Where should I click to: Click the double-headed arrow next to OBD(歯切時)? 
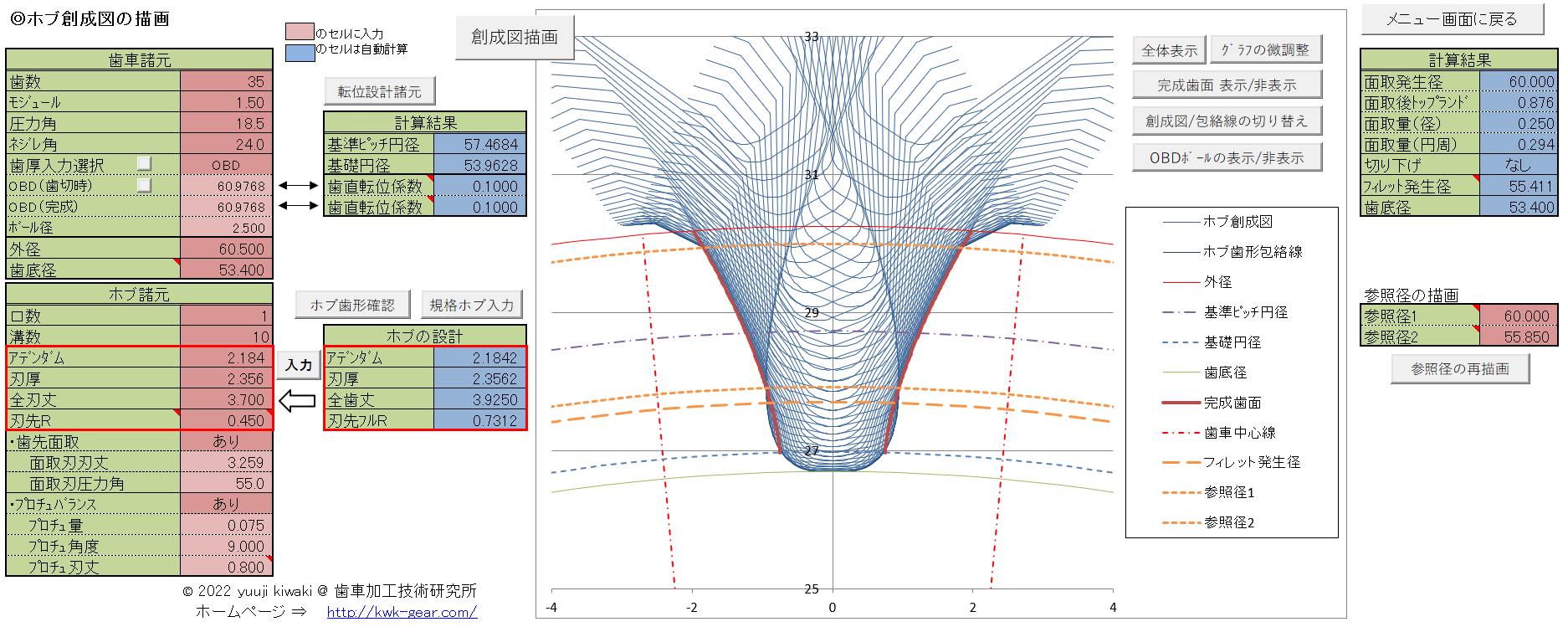click(298, 186)
